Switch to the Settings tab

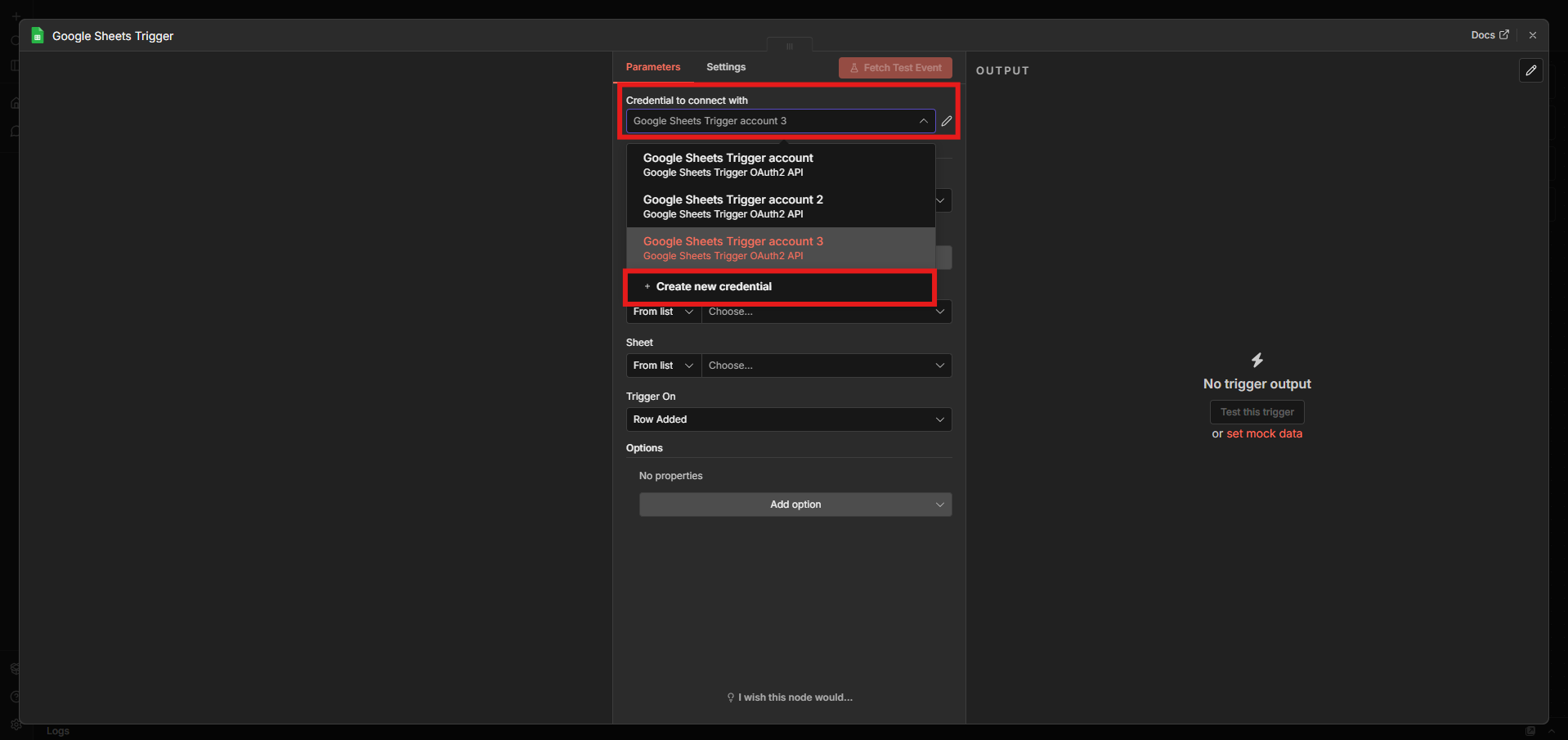(x=725, y=67)
